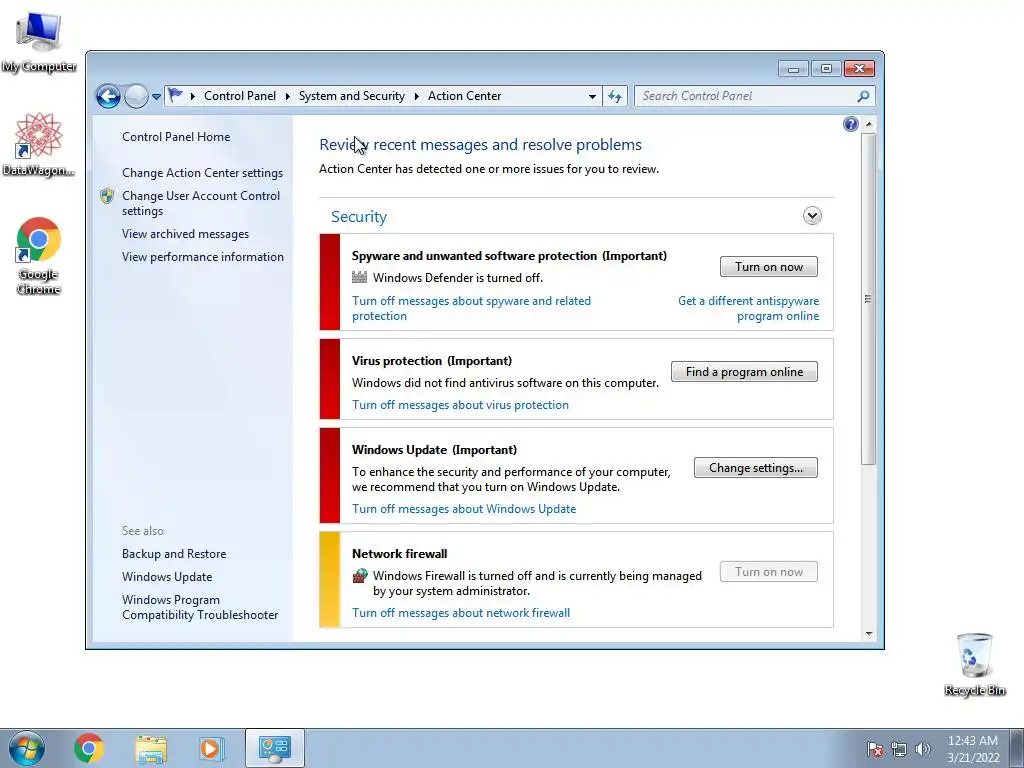This screenshot has height=768, width=1024.
Task: Open Windows Program Compatibility Troubleshooter
Action: (200, 607)
